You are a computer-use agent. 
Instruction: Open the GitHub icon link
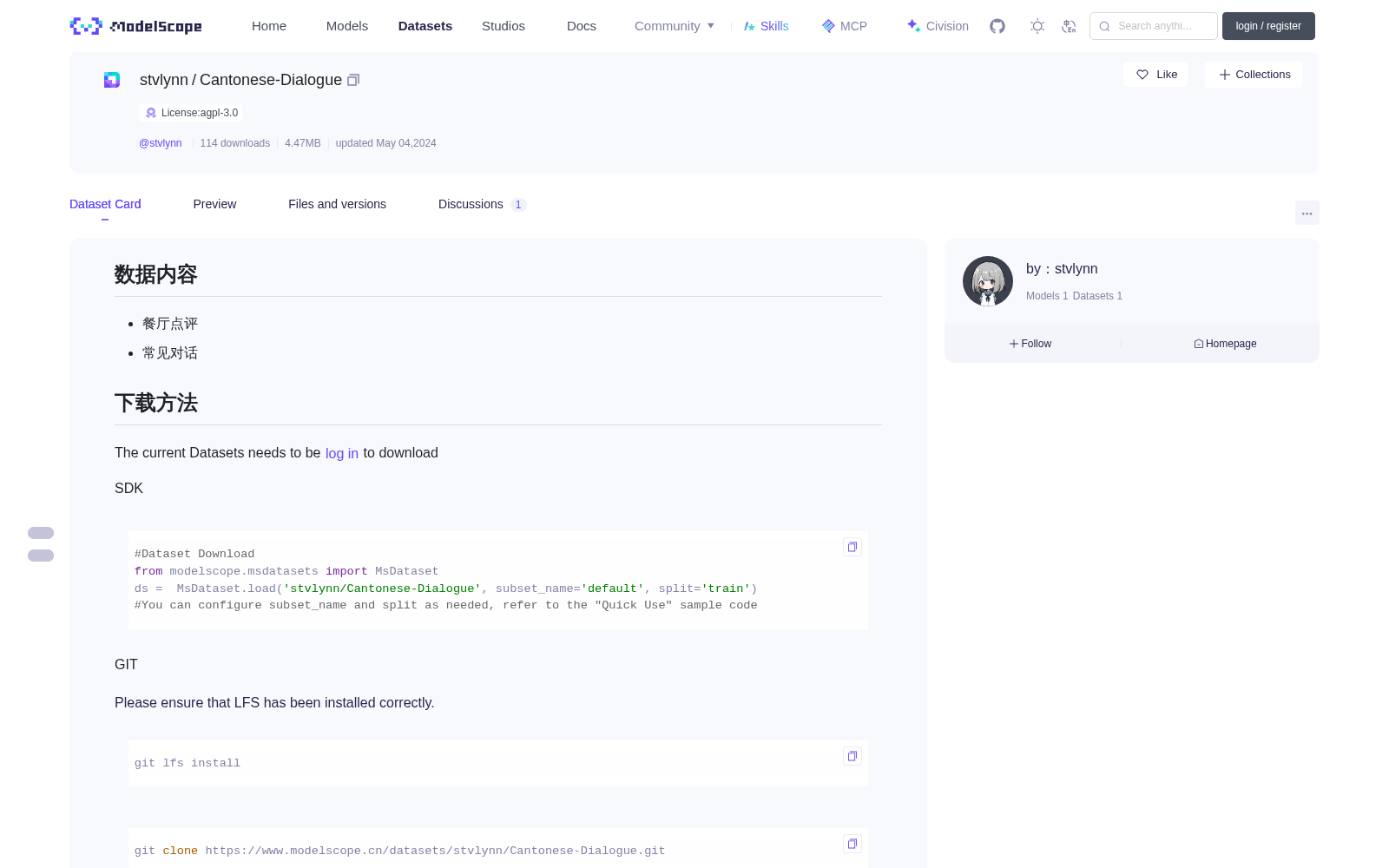[997, 26]
